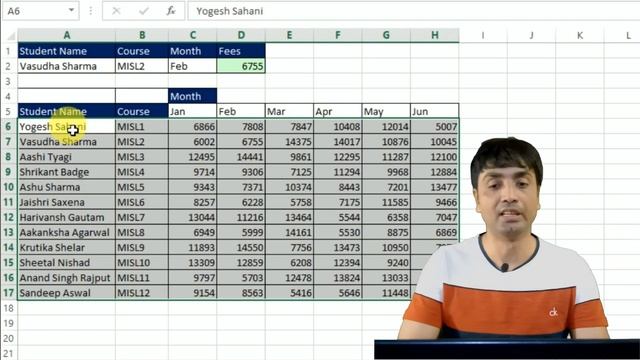Click Jan value 13044 for Harivansh Gautam
The image size is (640, 360).
pyautogui.click(x=193, y=217)
